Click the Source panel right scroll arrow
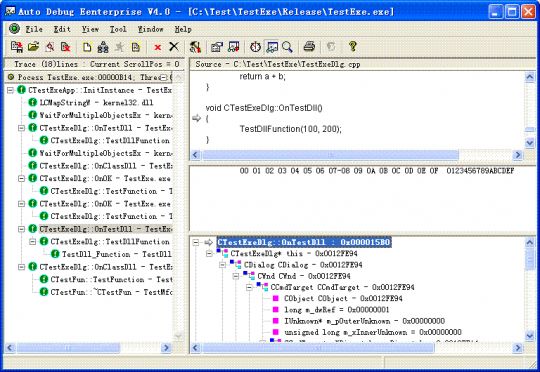The width and height of the screenshot is (540, 372). coord(518,155)
